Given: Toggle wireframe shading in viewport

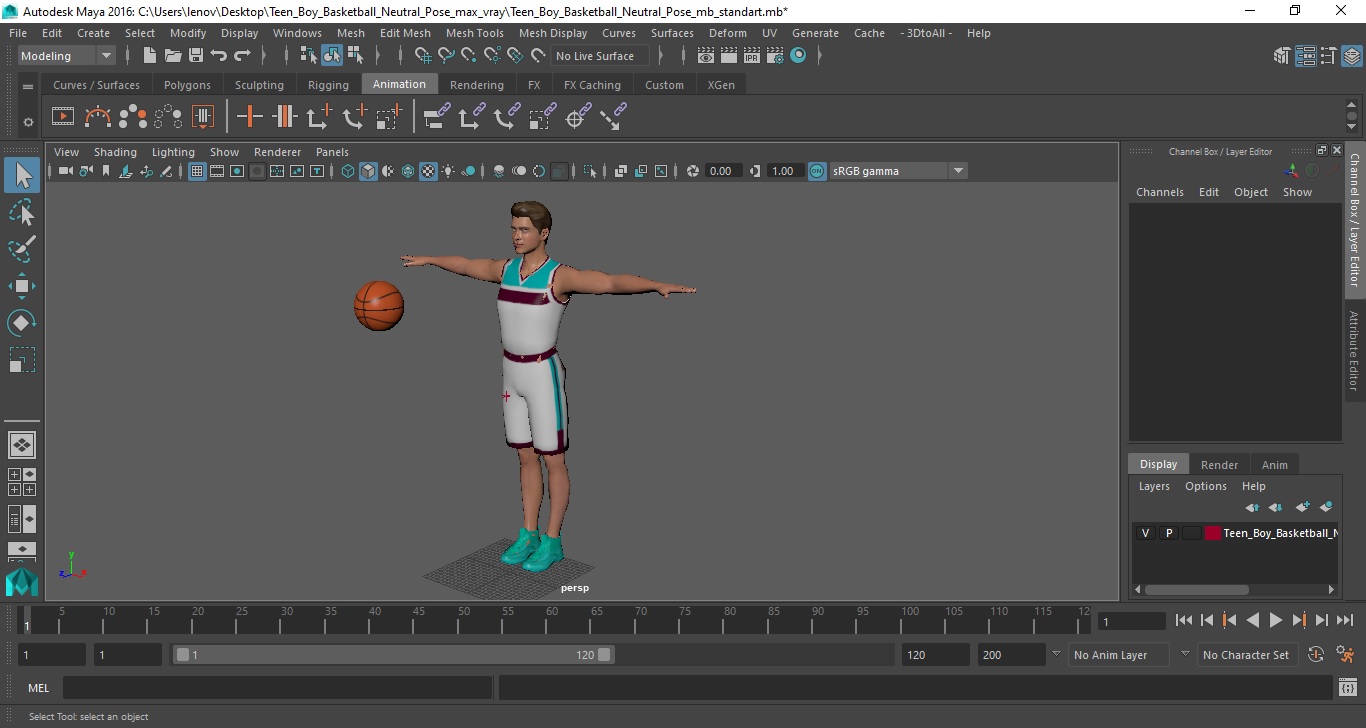Looking at the screenshot, I should pos(348,171).
